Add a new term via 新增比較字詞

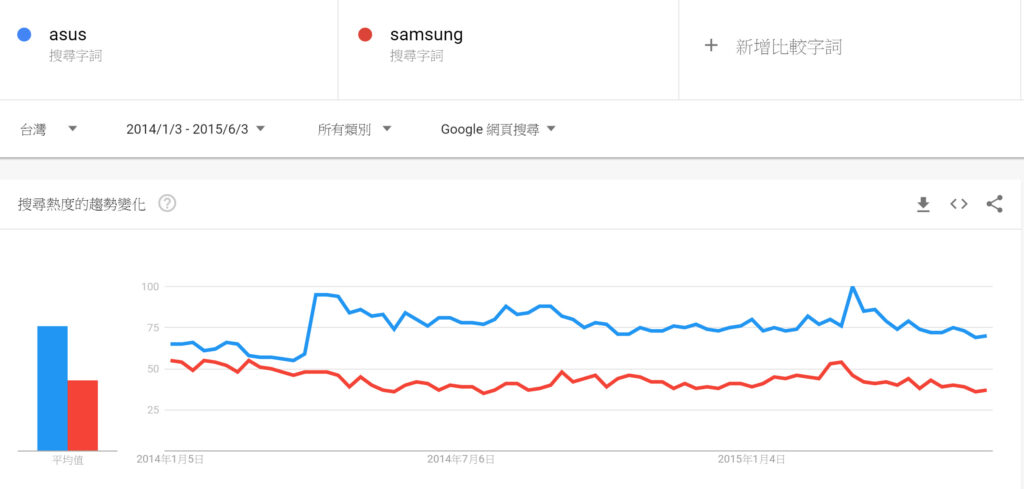point(789,46)
